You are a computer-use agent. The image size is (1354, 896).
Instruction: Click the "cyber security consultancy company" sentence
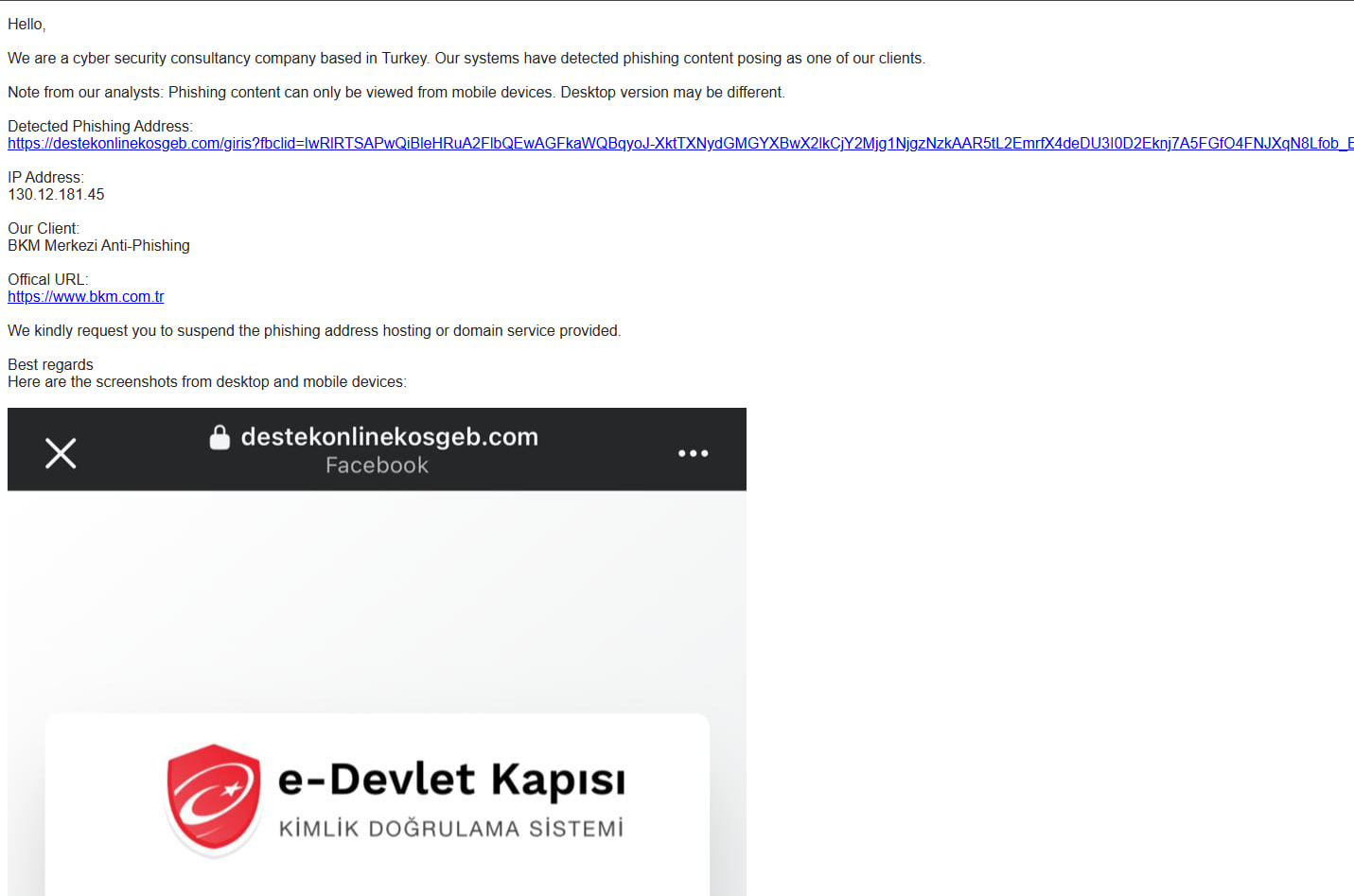click(x=466, y=59)
